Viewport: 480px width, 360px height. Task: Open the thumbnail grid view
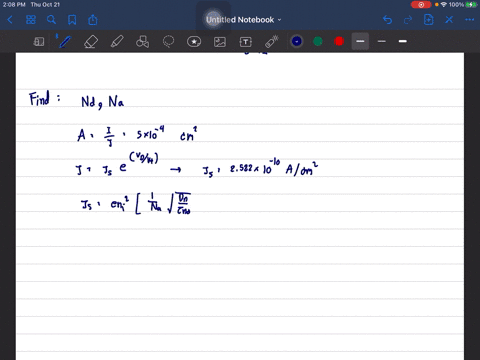click(31, 20)
